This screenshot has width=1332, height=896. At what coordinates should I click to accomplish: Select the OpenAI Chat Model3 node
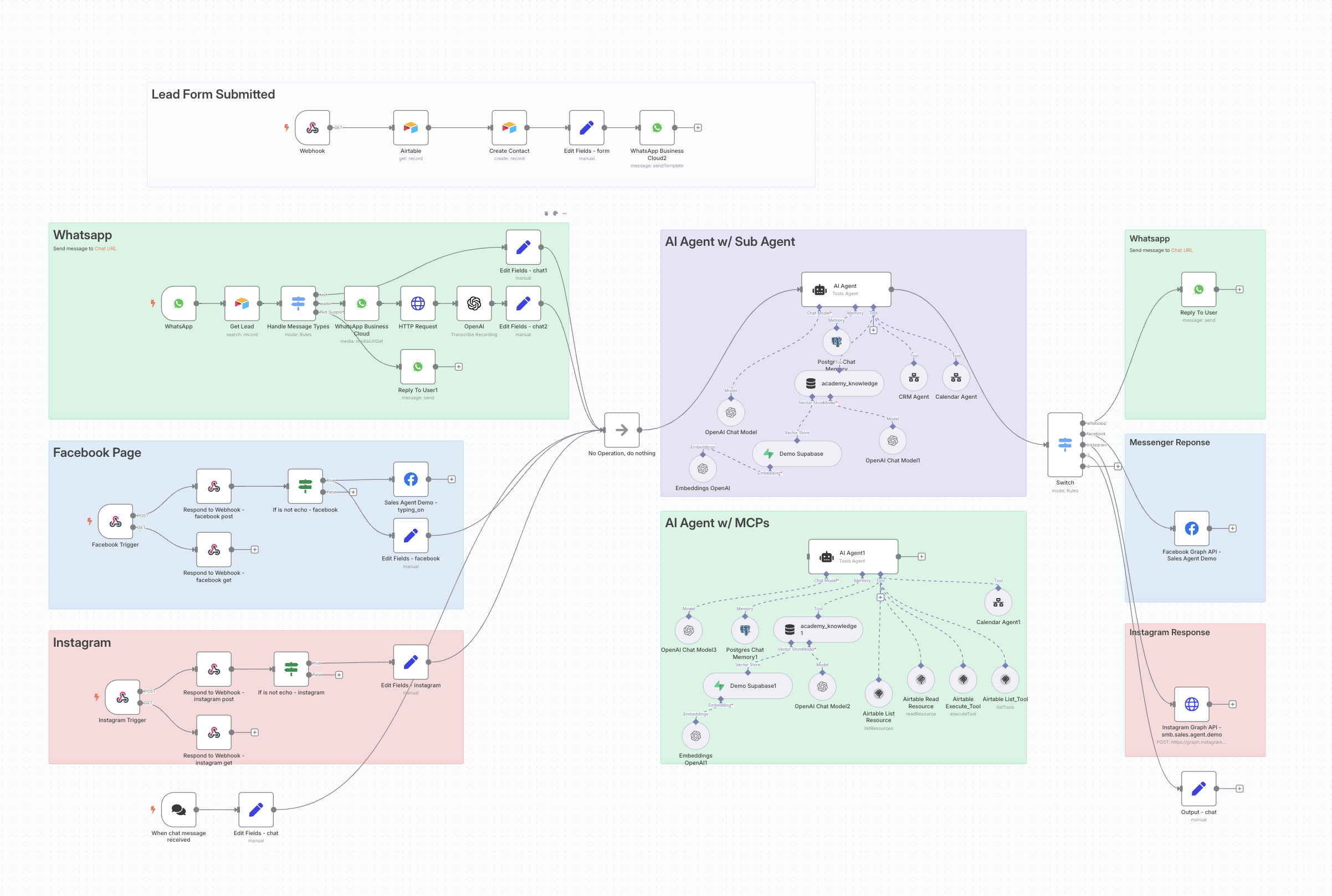tap(689, 631)
